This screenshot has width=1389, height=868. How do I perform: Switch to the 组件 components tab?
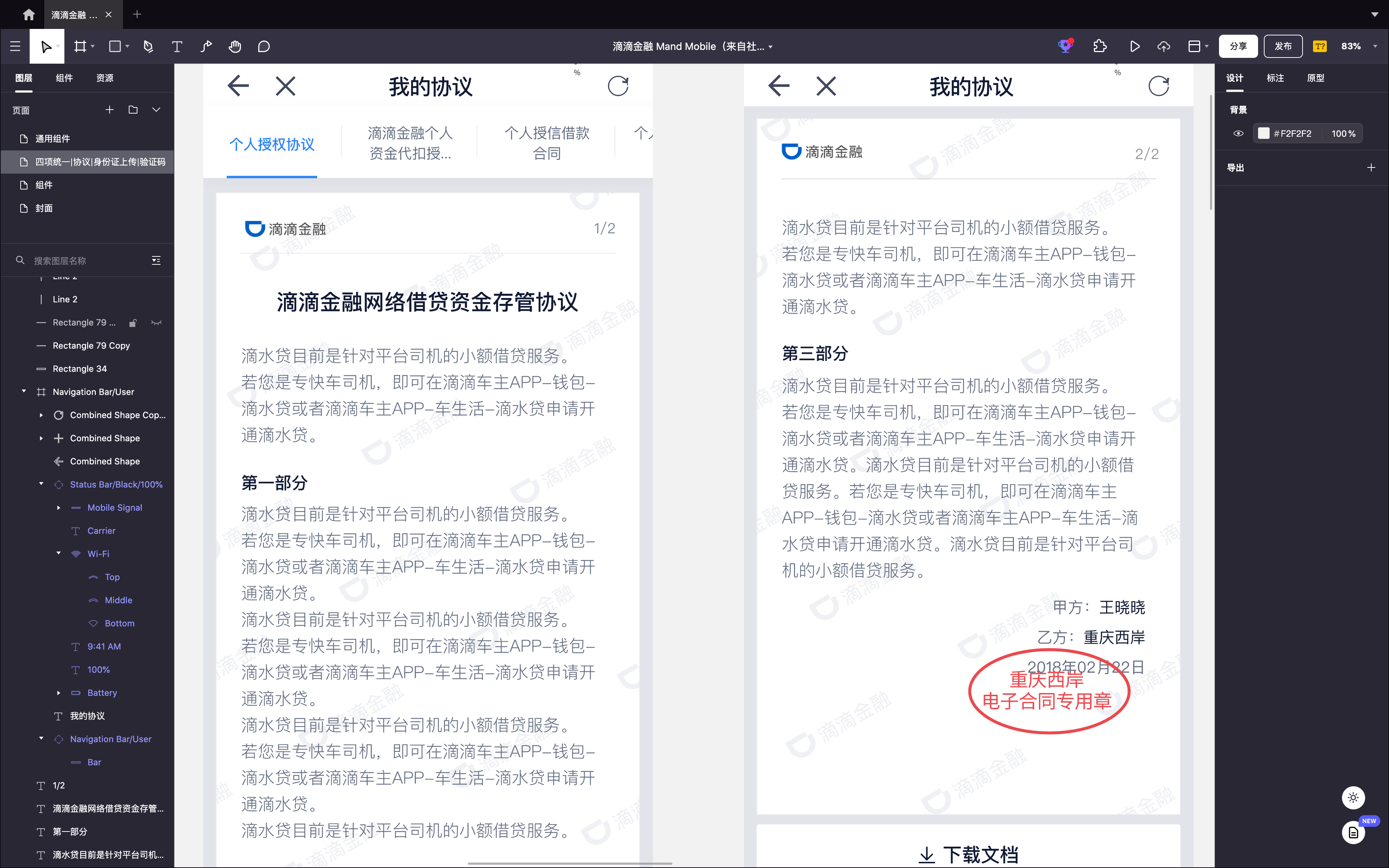[x=64, y=78]
